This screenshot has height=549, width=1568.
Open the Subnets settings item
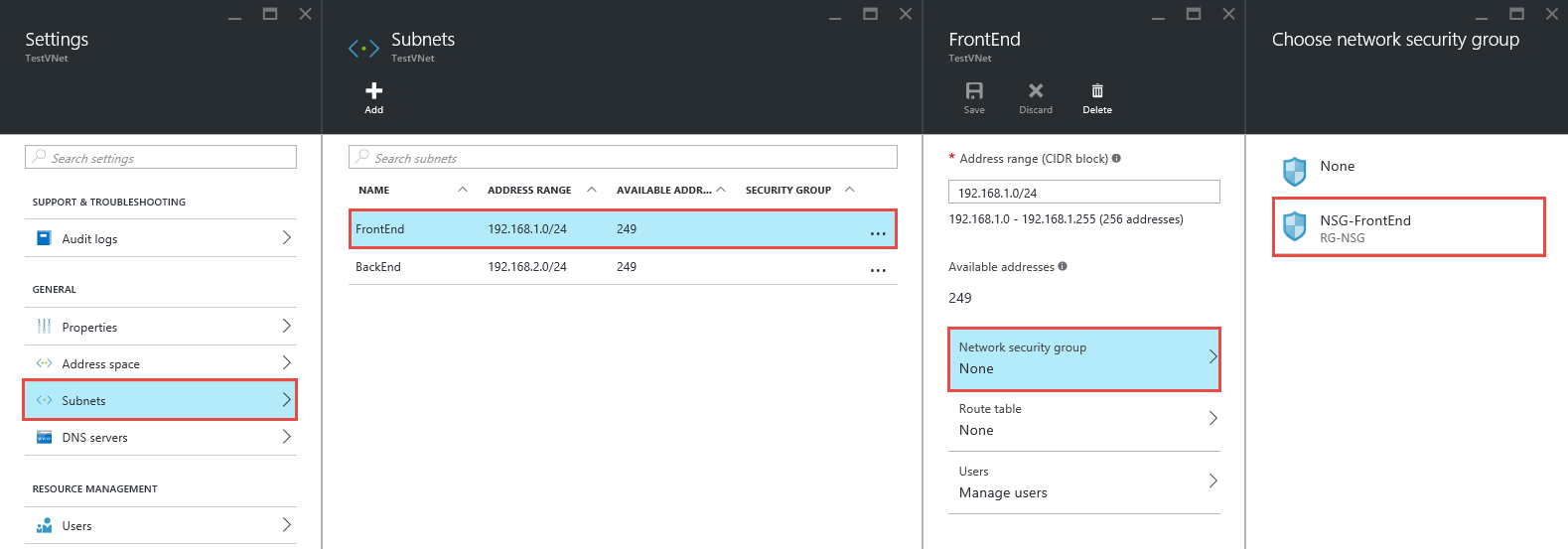click(x=160, y=400)
